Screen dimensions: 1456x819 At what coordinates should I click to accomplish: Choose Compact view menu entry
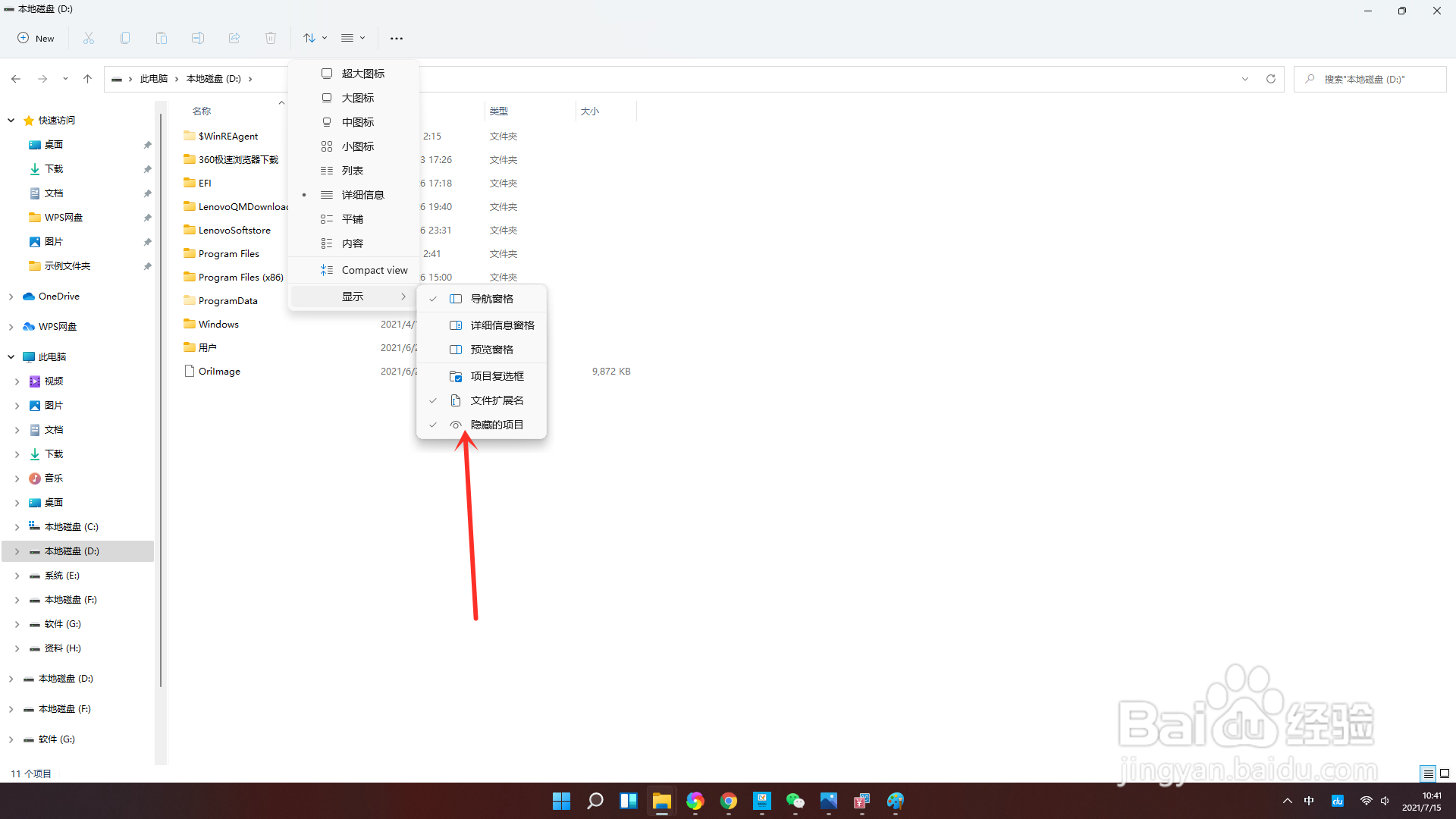(374, 270)
